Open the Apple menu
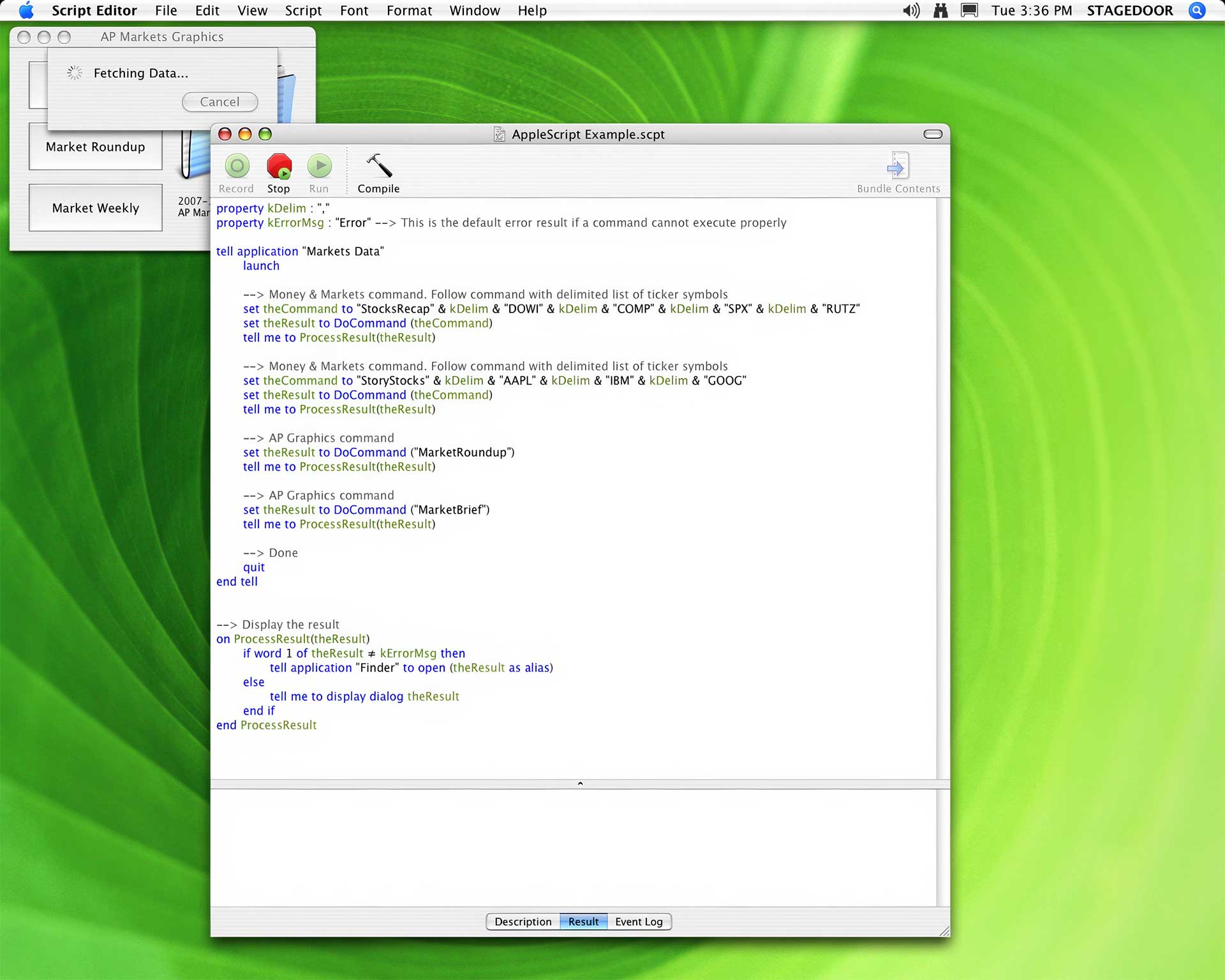The image size is (1225, 980). pos(26,10)
